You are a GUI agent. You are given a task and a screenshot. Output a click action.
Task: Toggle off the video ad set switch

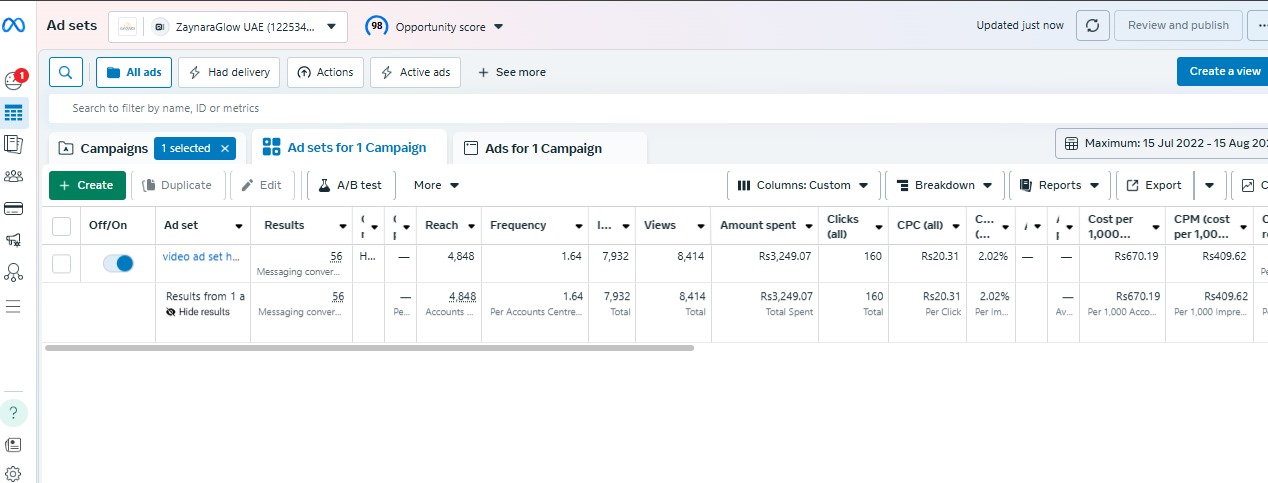pyautogui.click(x=118, y=263)
